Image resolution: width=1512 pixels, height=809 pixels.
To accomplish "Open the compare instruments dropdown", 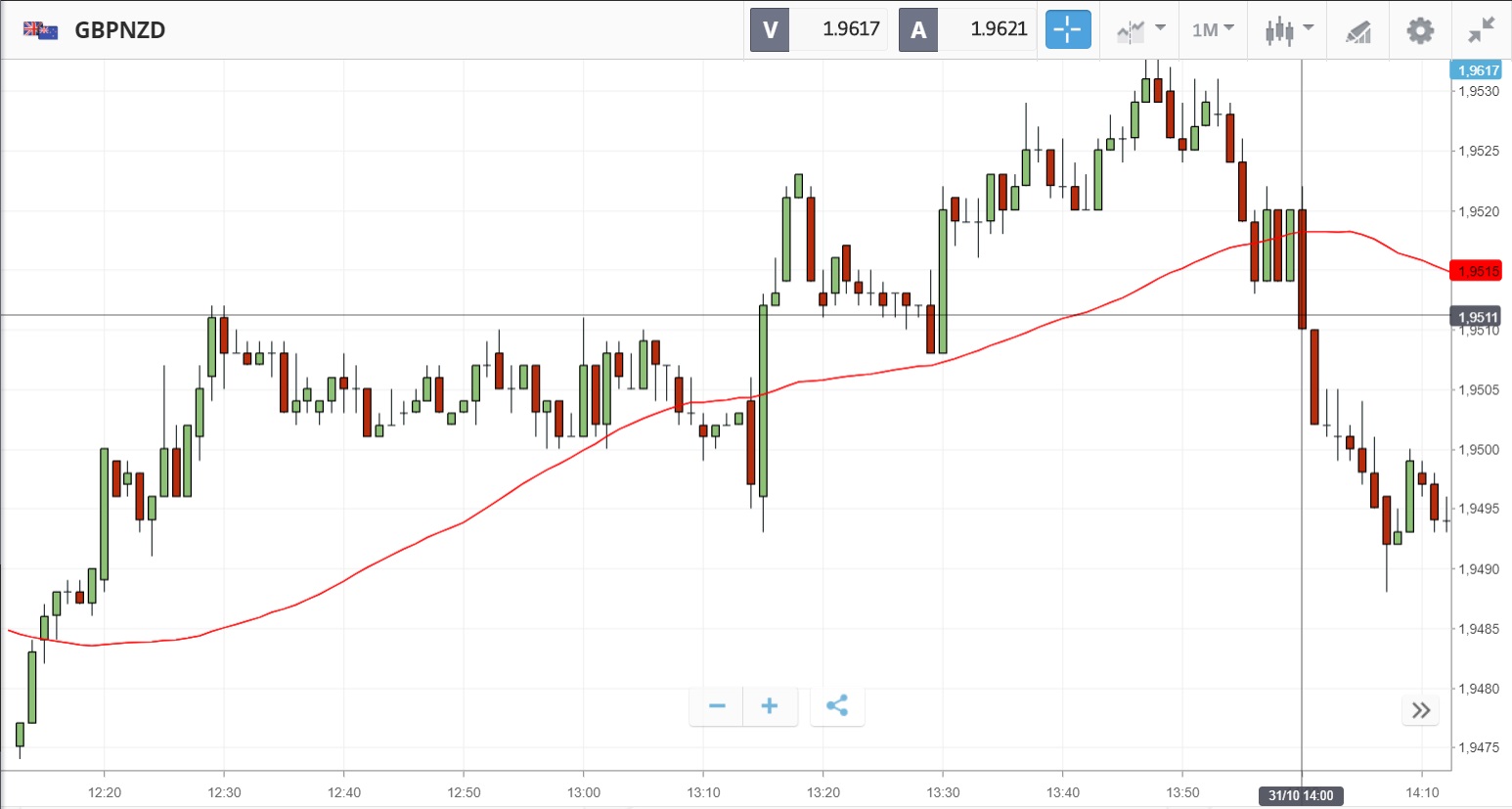I will [x=1140, y=30].
